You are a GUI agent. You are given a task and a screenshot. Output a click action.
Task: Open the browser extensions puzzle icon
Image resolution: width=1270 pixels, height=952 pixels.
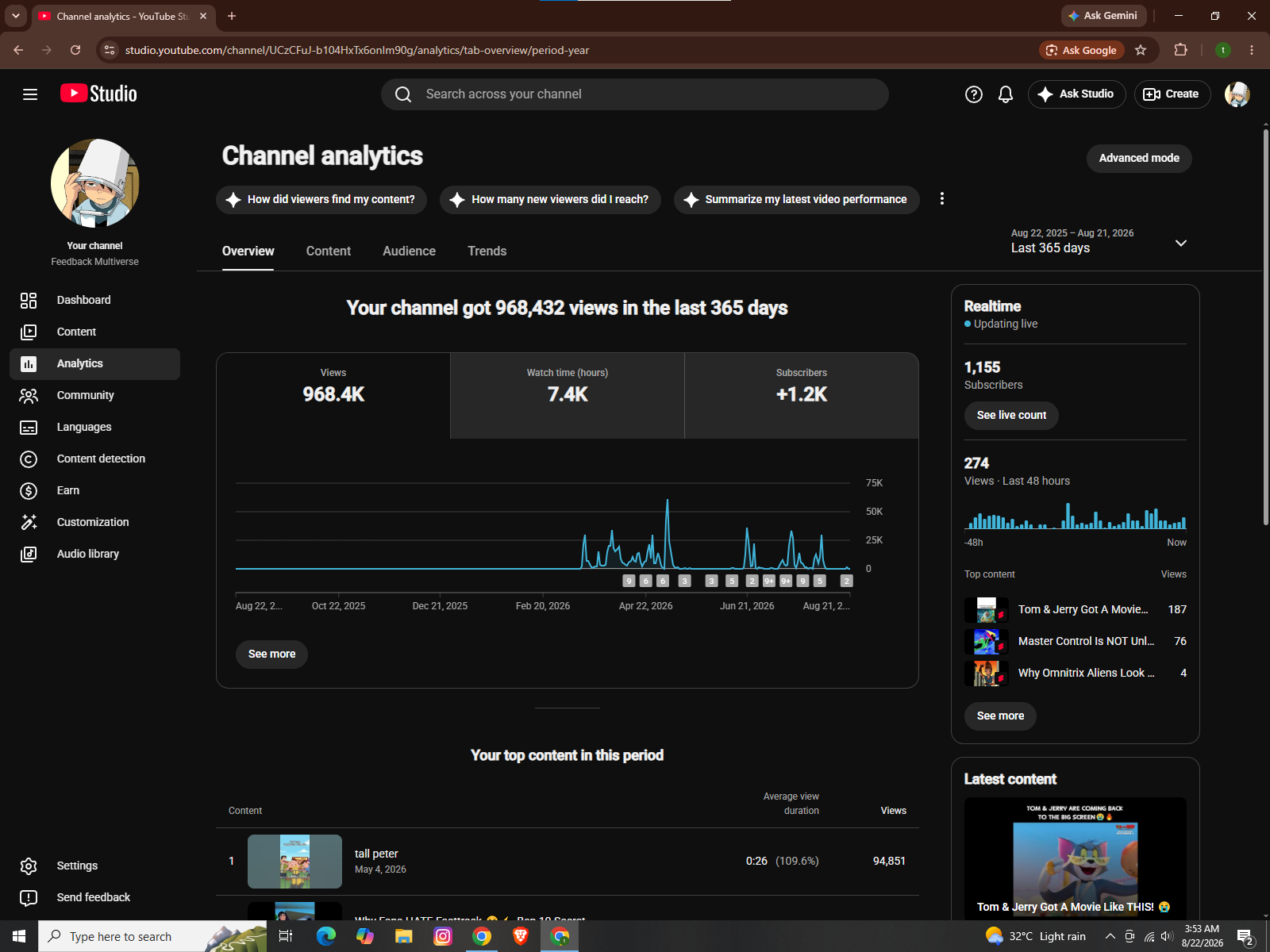1180,50
